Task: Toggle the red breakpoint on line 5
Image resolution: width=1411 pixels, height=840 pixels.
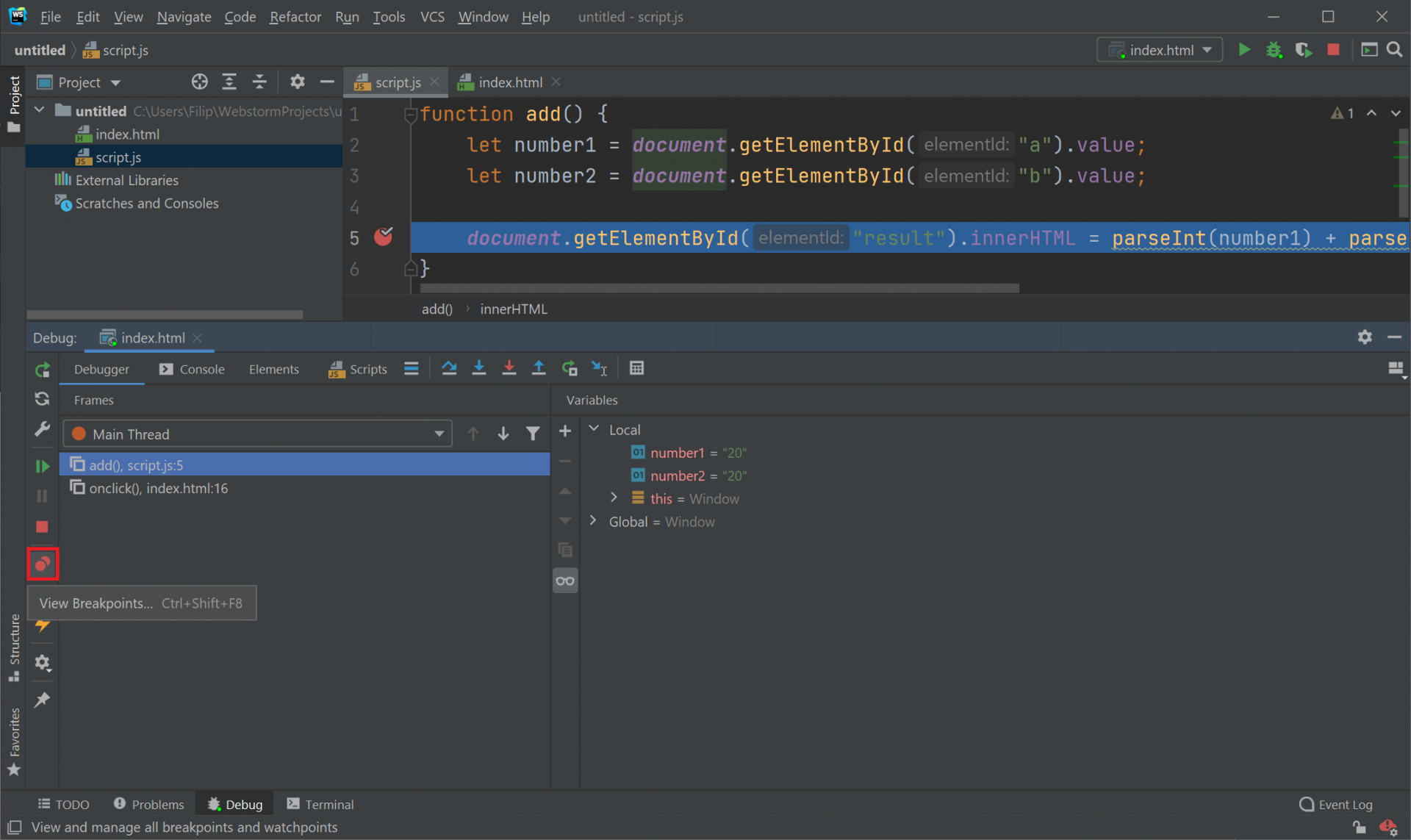Action: click(x=383, y=237)
